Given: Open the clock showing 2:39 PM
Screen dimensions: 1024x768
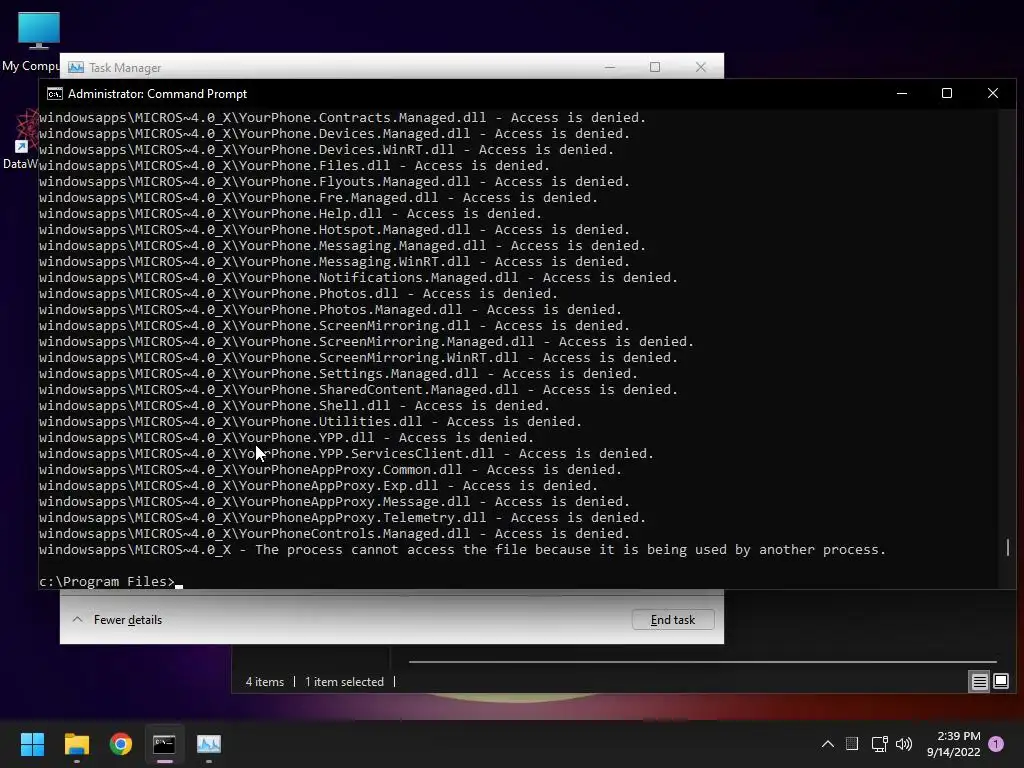Looking at the screenshot, I should click(x=953, y=744).
